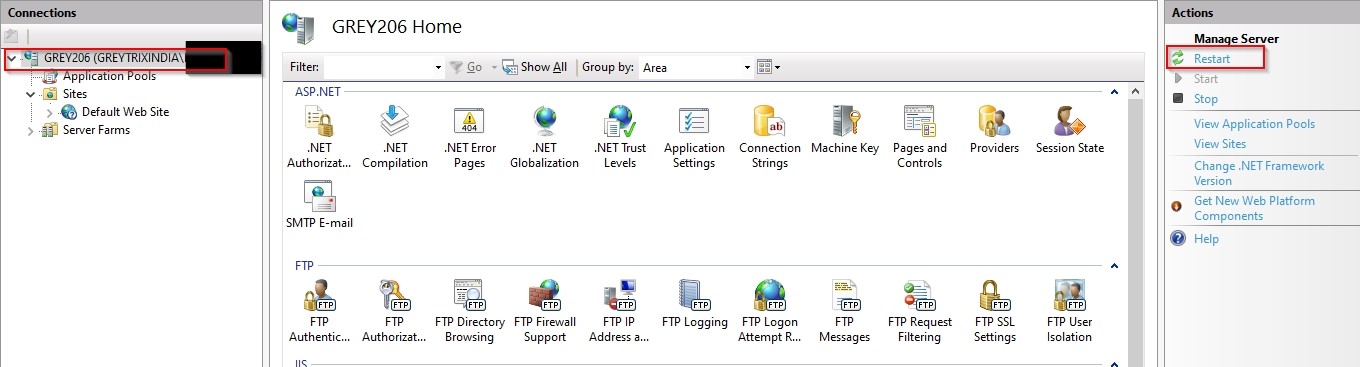Expand the Default Web Site node
The height and width of the screenshot is (367, 1360).
49,112
